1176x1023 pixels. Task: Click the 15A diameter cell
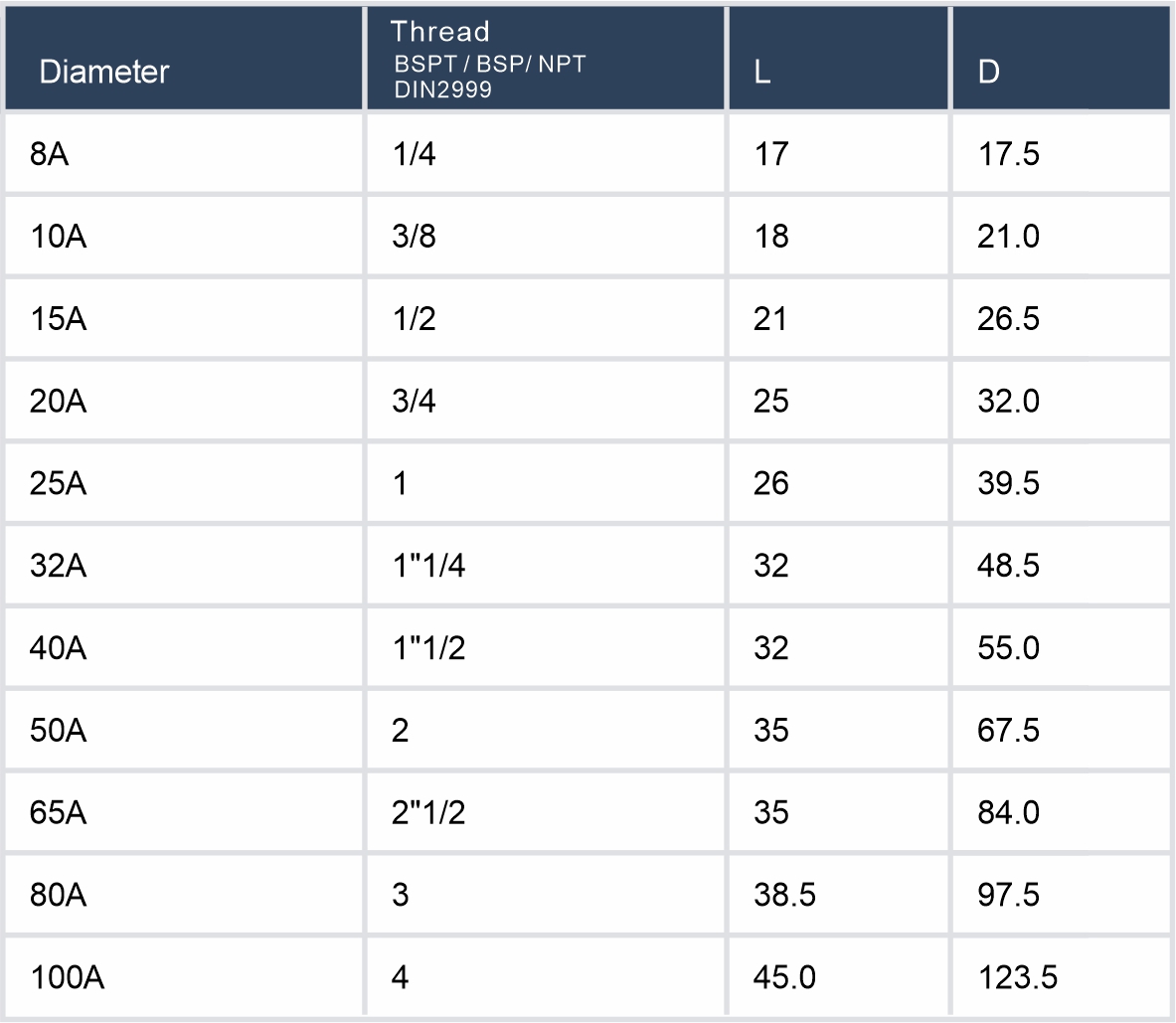[x=58, y=319]
